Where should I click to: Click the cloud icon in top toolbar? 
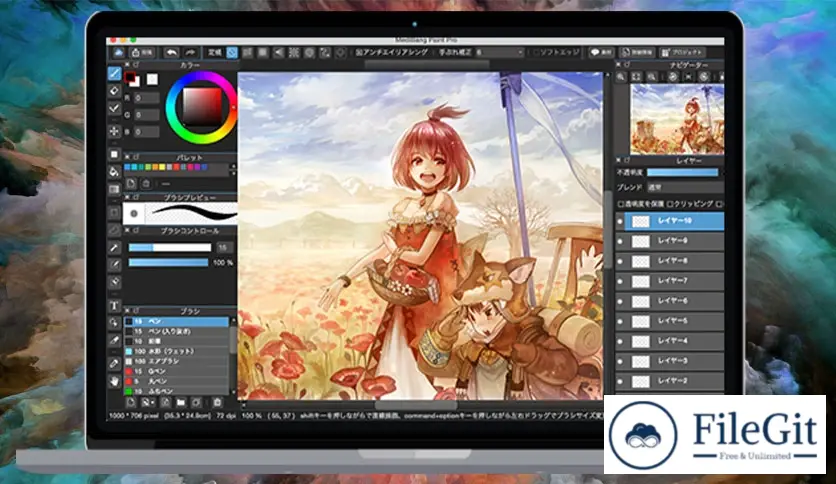pos(118,52)
